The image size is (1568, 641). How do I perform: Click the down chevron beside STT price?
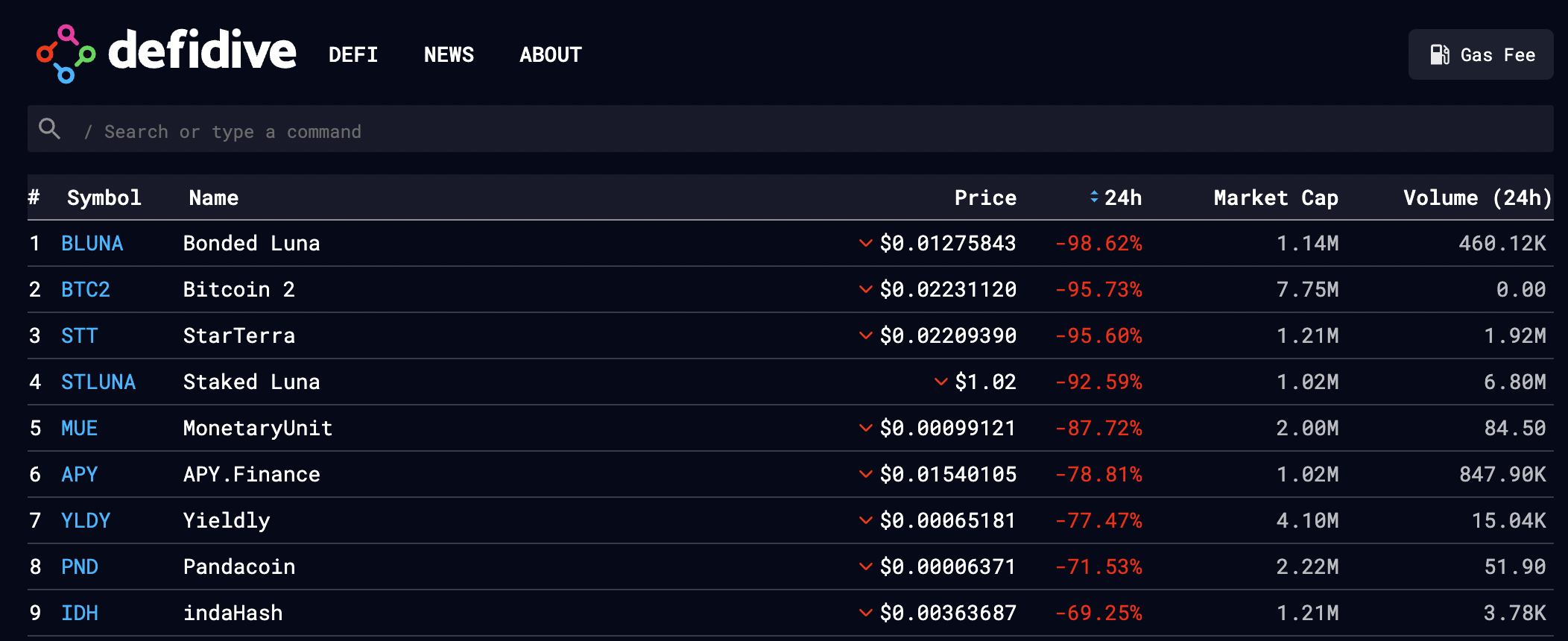coord(865,335)
